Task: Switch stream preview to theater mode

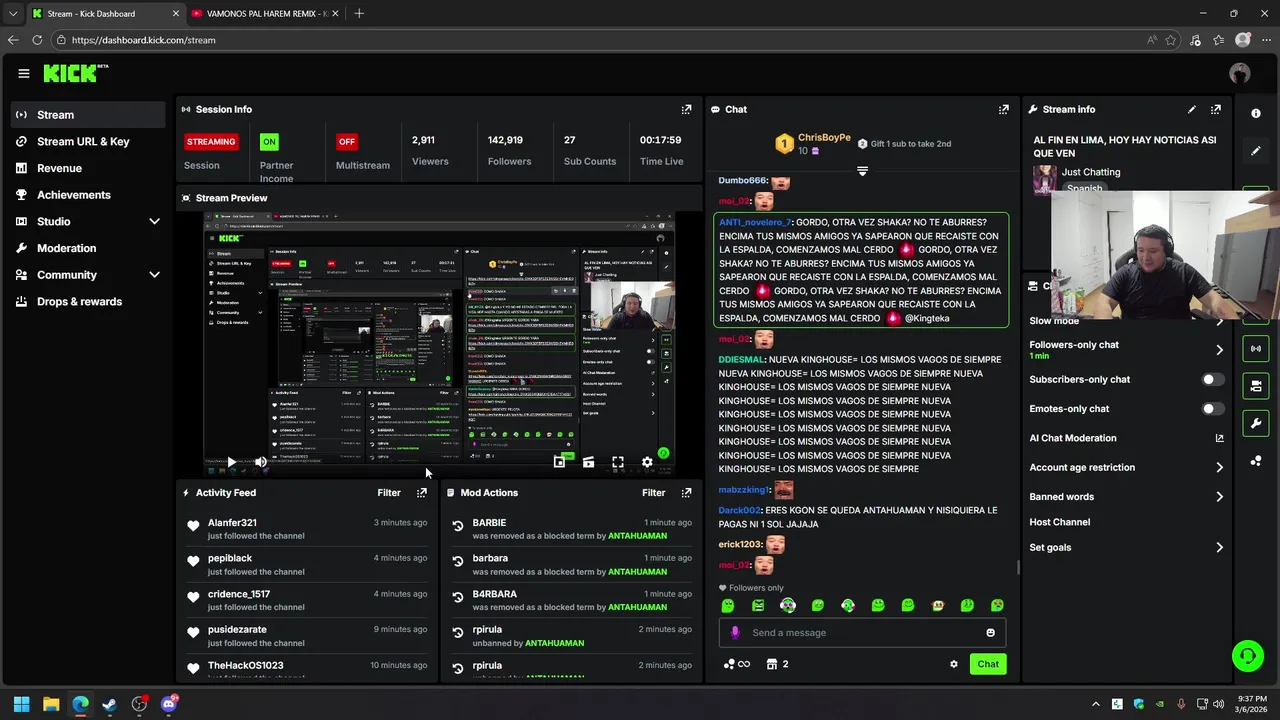Action: [x=588, y=462]
